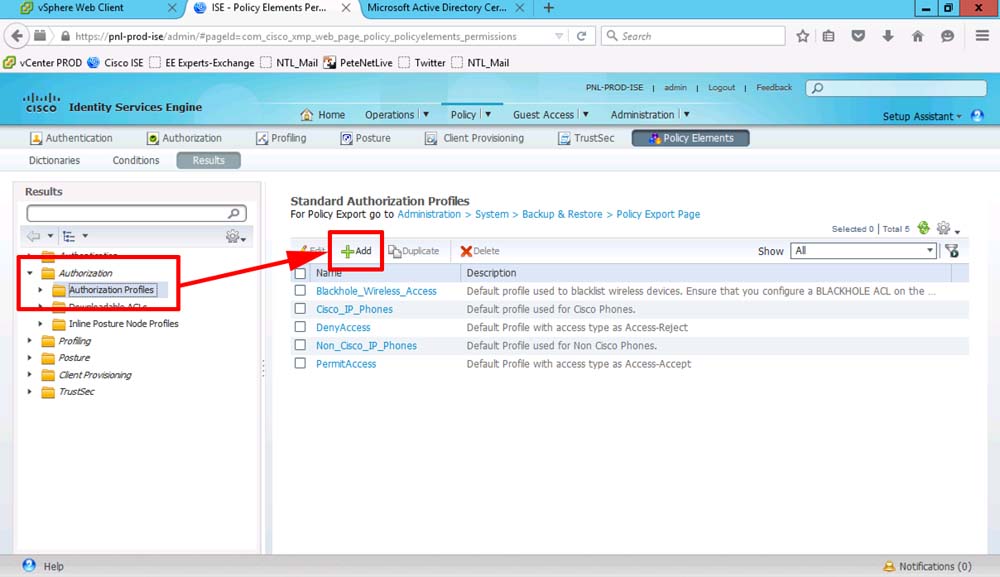1000x577 pixels.
Task: Click the Results pane back arrow
Action: pyautogui.click(x=33, y=237)
